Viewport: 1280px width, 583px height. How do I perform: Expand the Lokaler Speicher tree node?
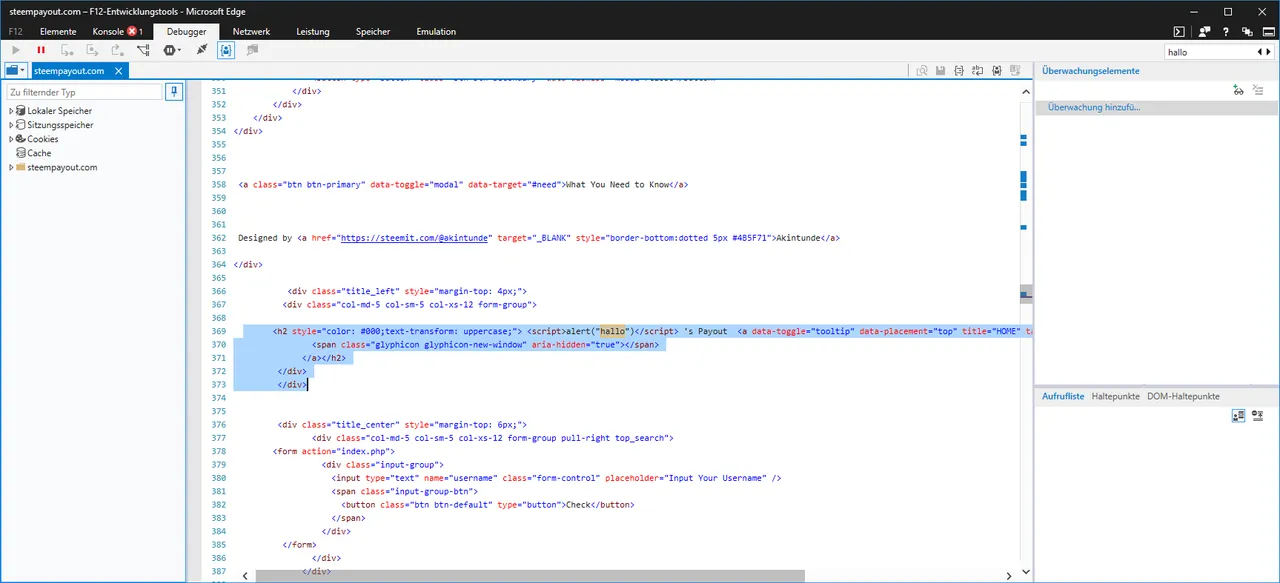pos(11,111)
